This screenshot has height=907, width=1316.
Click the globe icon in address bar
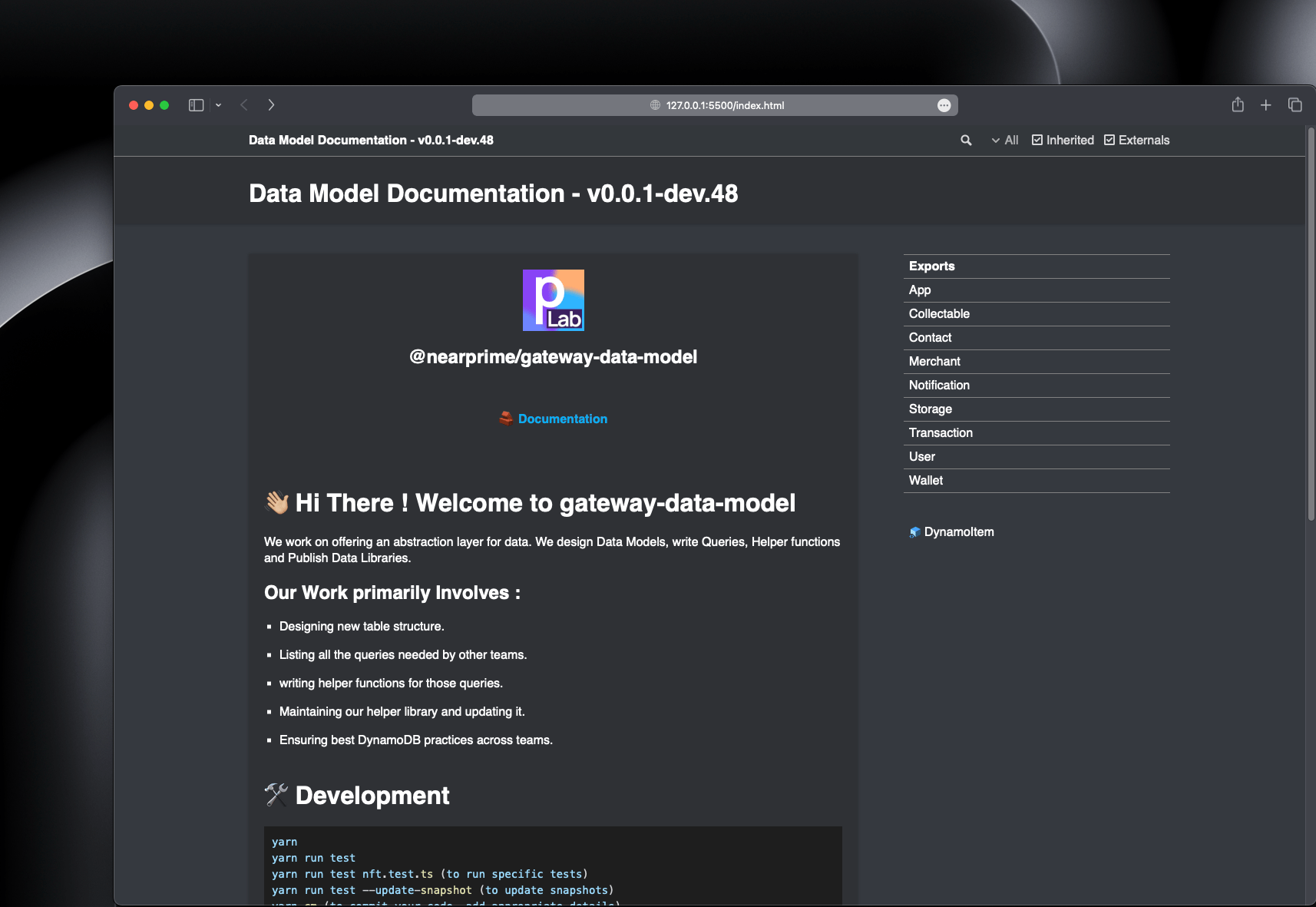pos(655,105)
